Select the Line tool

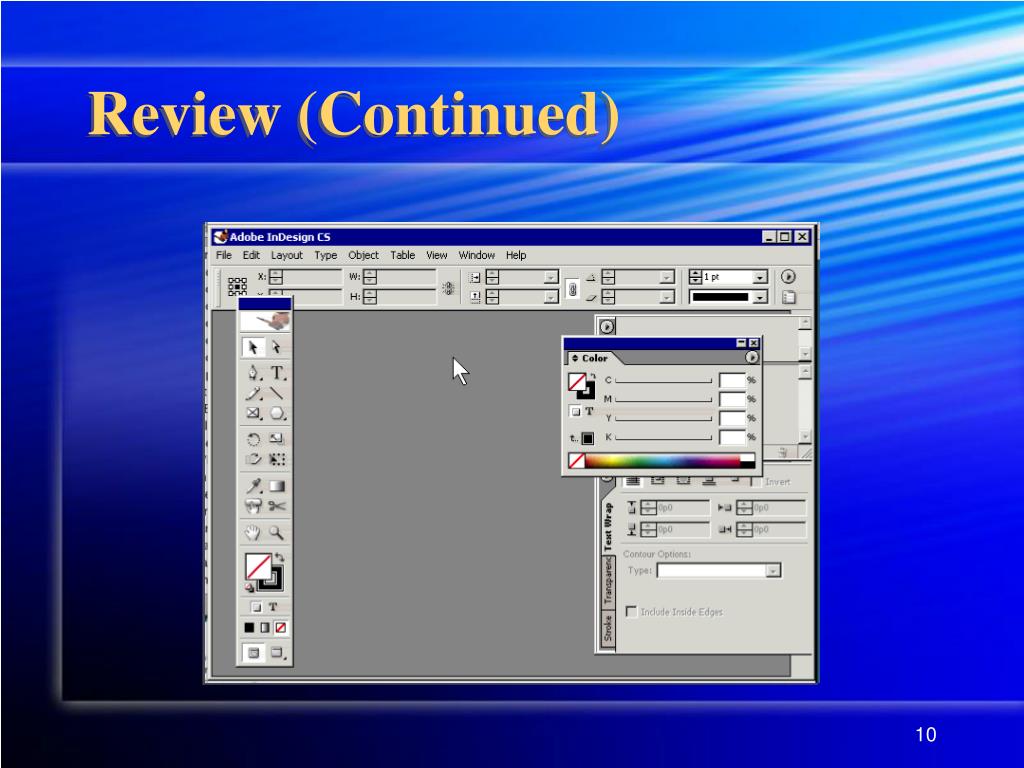click(x=277, y=393)
